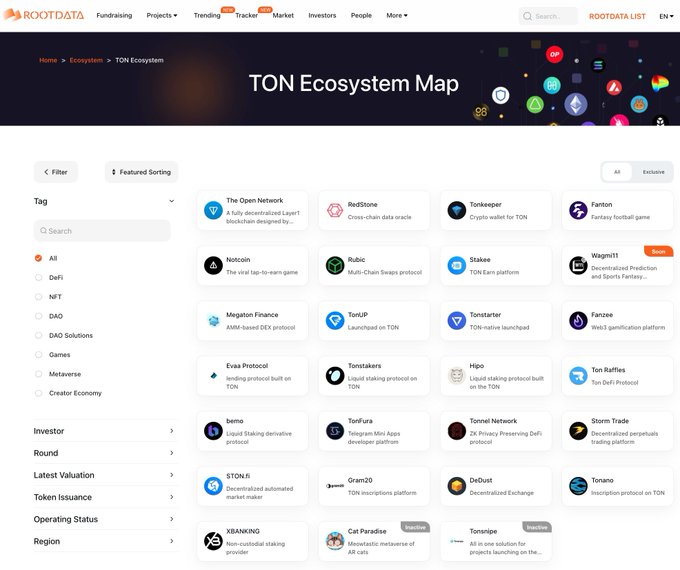680x570 pixels.
Task: Open the Tracker nav item
Action: coord(246,15)
